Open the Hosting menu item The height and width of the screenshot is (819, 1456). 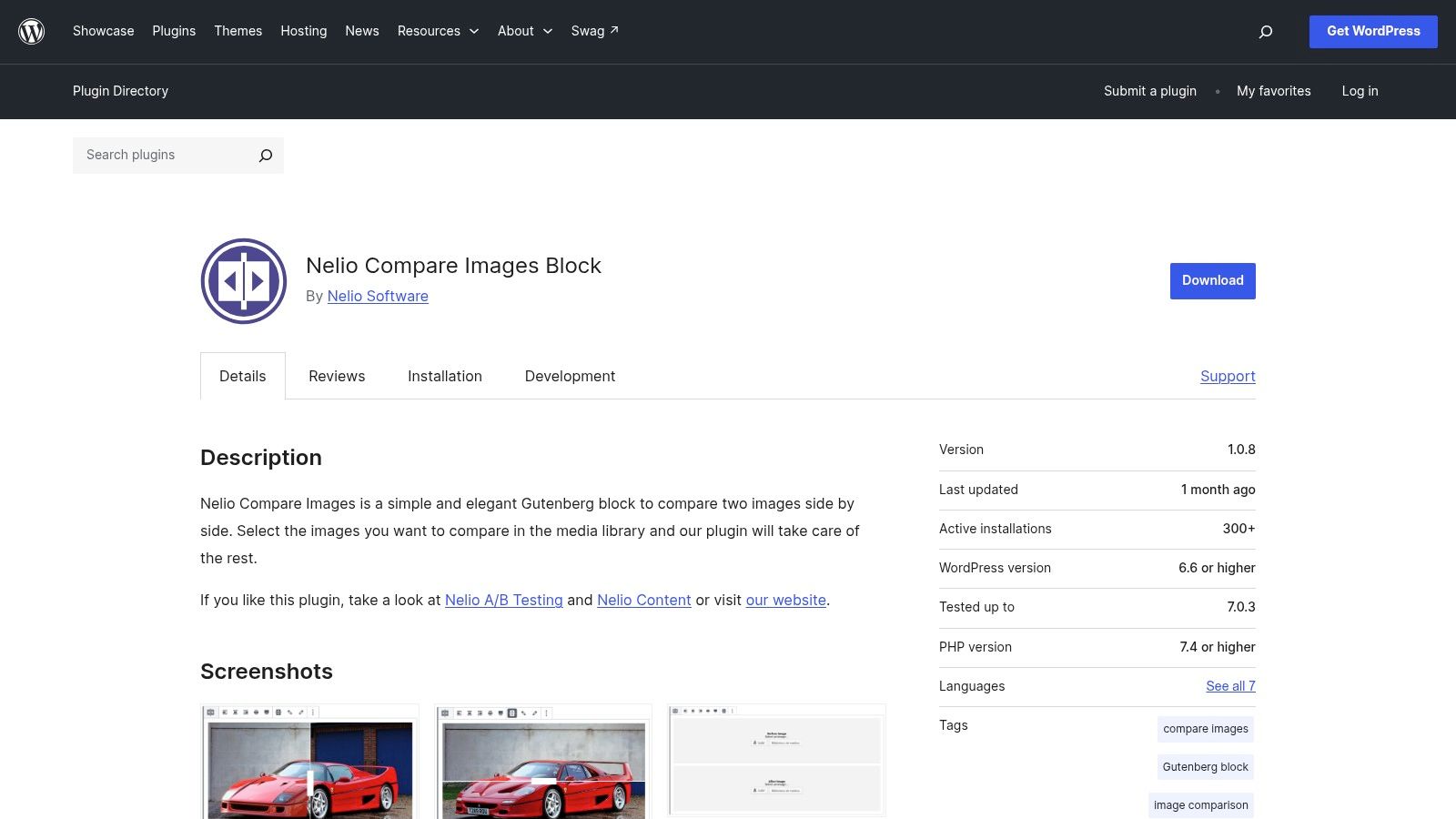303,31
